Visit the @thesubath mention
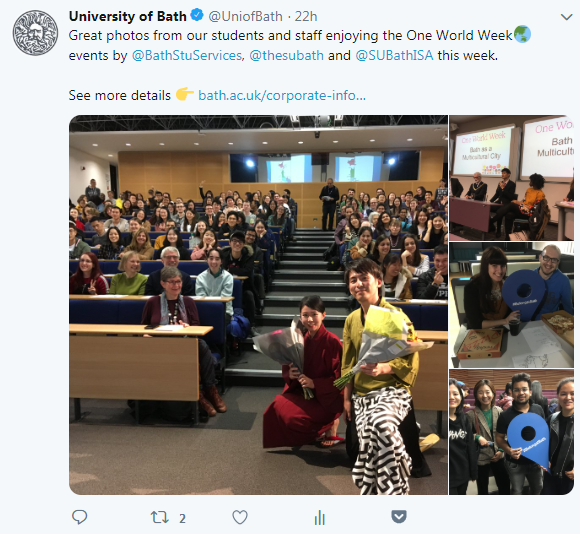This screenshot has height=534, width=580. [287, 55]
